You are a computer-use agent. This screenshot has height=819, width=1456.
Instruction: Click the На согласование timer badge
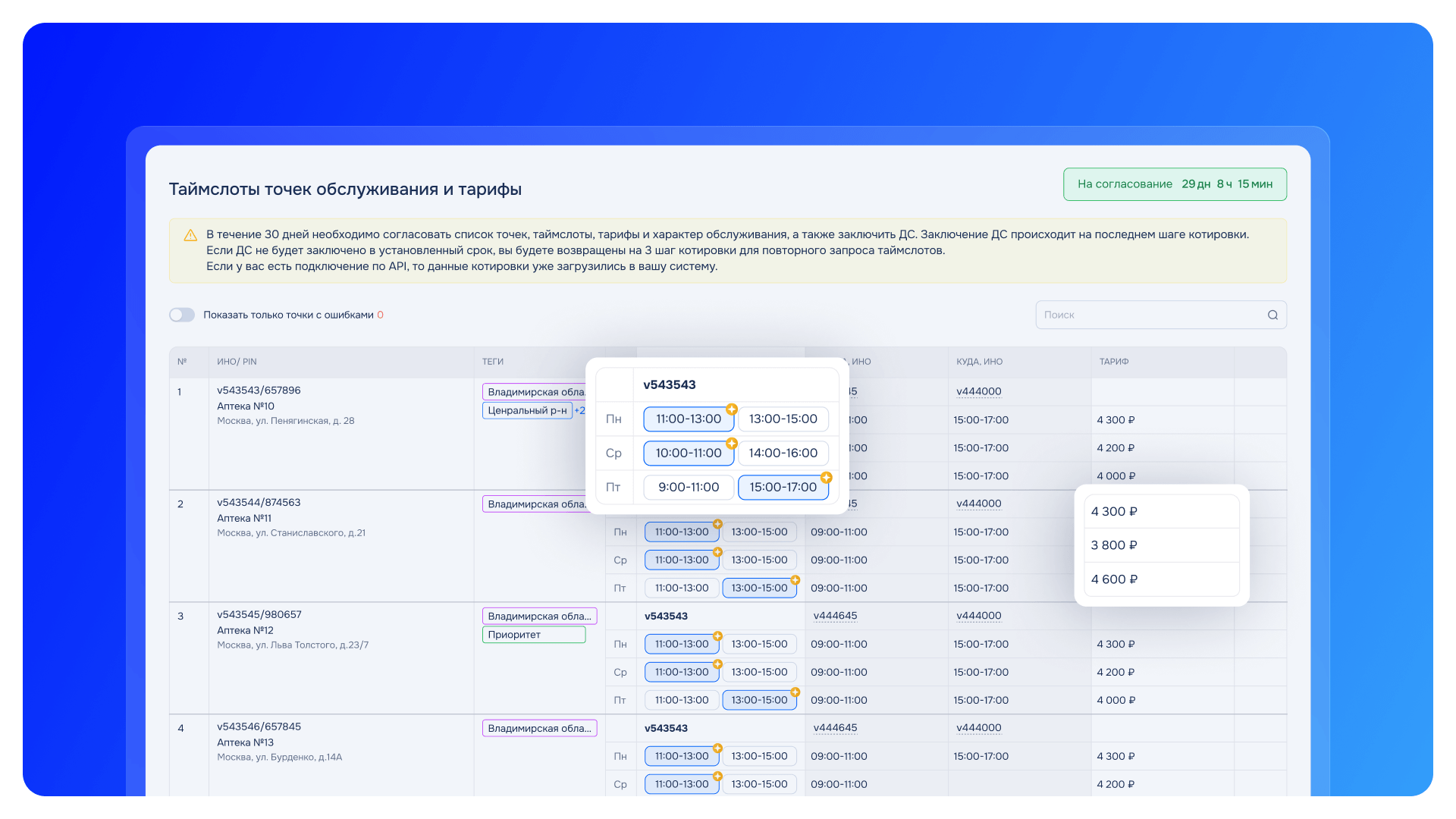1174,184
